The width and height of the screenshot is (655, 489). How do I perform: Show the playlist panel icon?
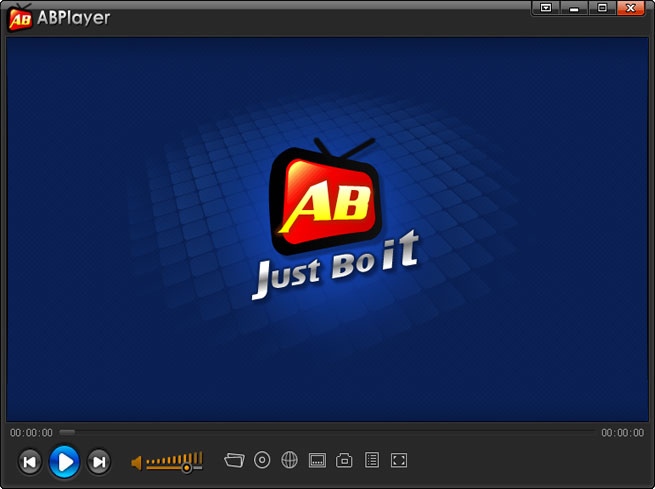tap(372, 460)
